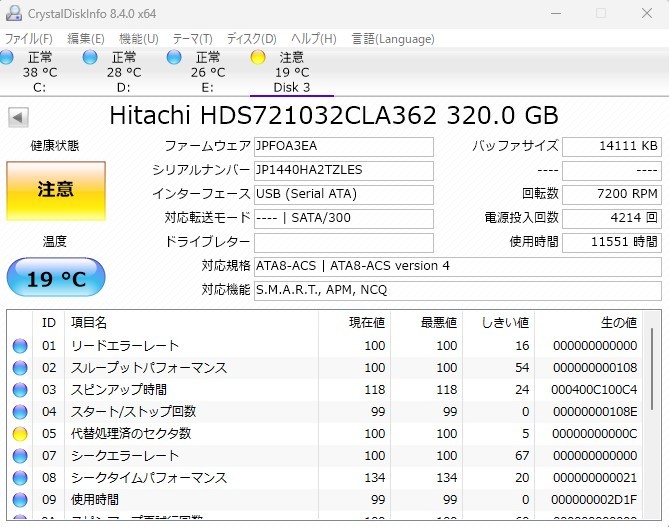
Task: Click the 19 °C temperature button
Action: 55,279
